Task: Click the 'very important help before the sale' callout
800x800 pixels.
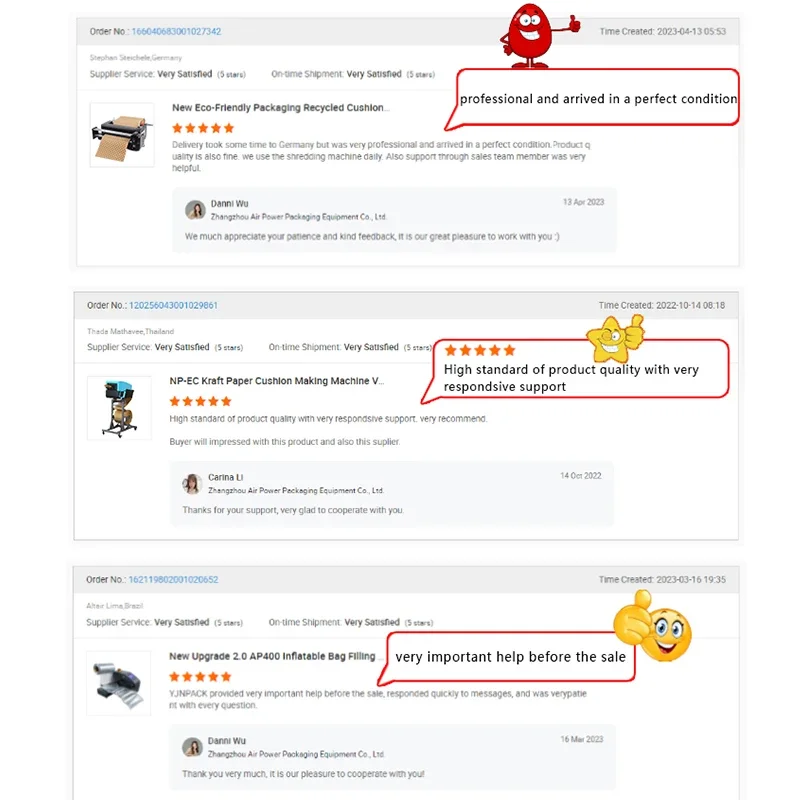Action: [x=509, y=657]
